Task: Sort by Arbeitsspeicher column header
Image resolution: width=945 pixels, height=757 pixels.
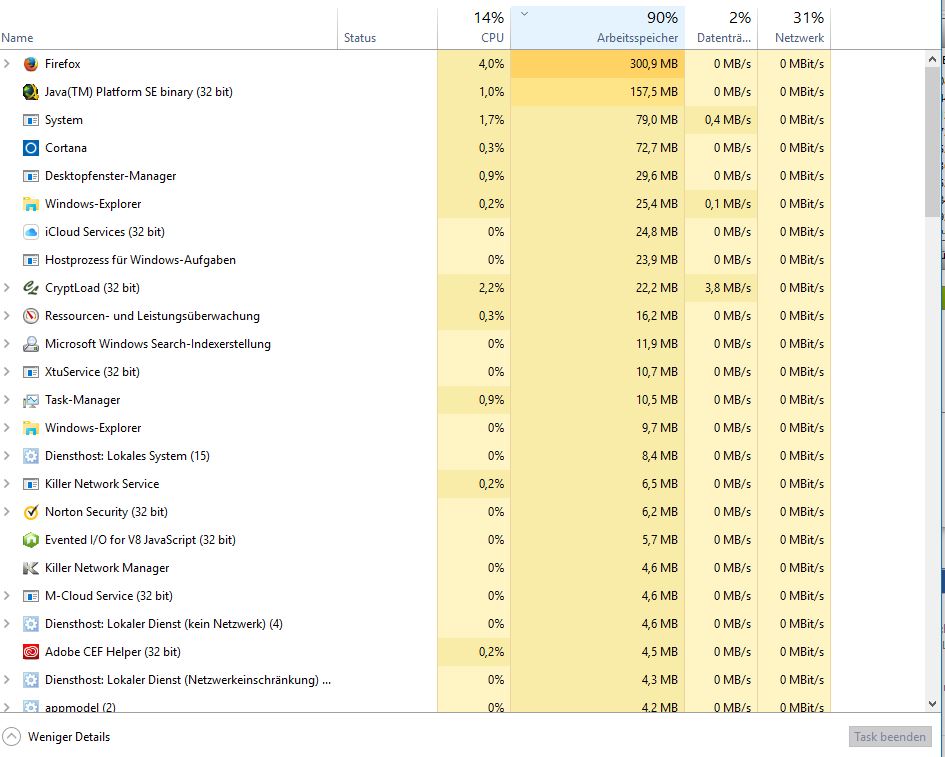Action: [597, 28]
